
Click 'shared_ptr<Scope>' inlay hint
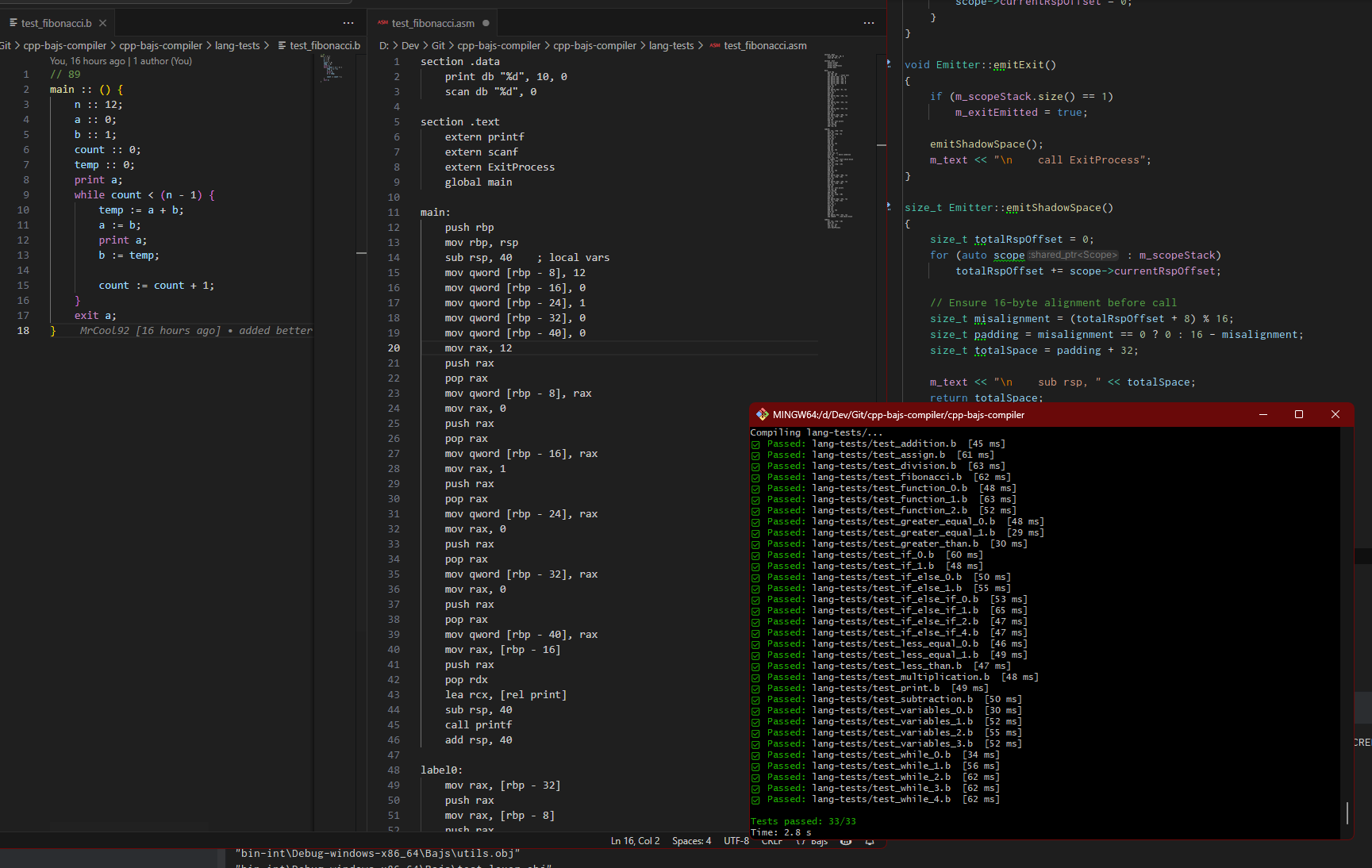1073,255
